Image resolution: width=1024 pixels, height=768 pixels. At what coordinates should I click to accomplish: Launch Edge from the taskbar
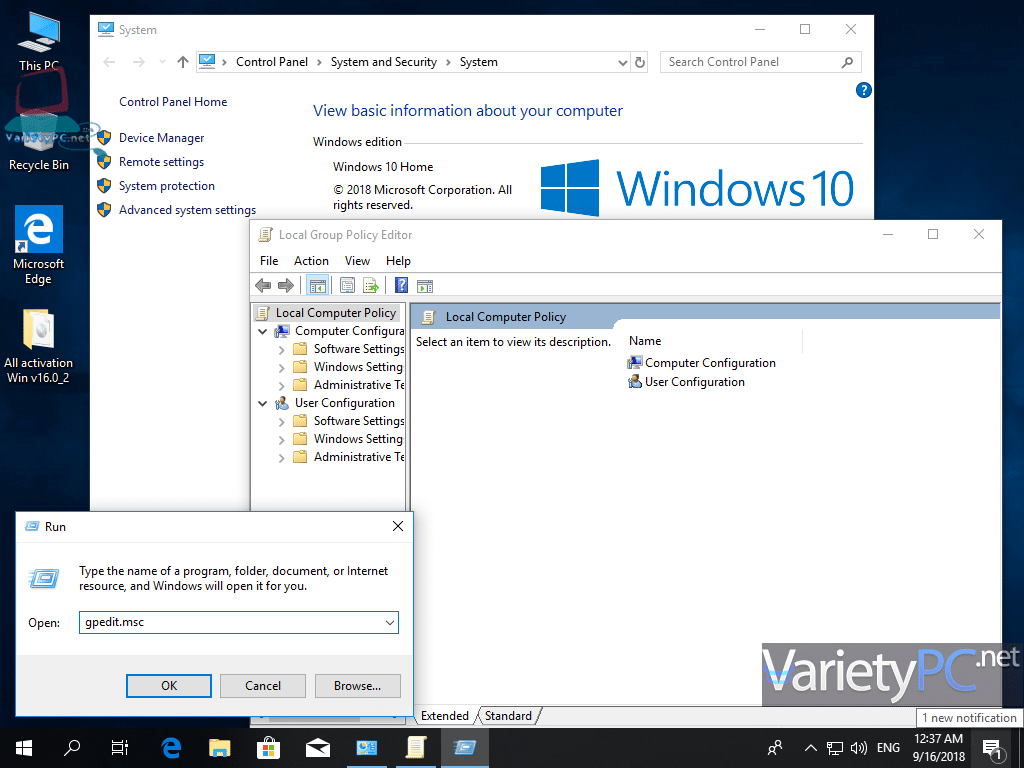pos(171,748)
